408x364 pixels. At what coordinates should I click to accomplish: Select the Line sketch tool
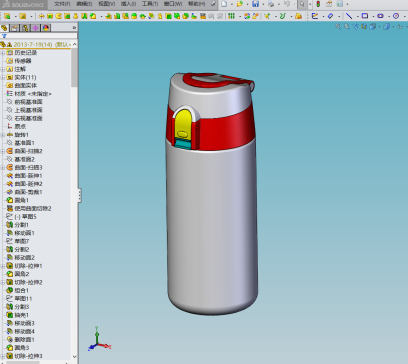pyautogui.click(x=349, y=16)
